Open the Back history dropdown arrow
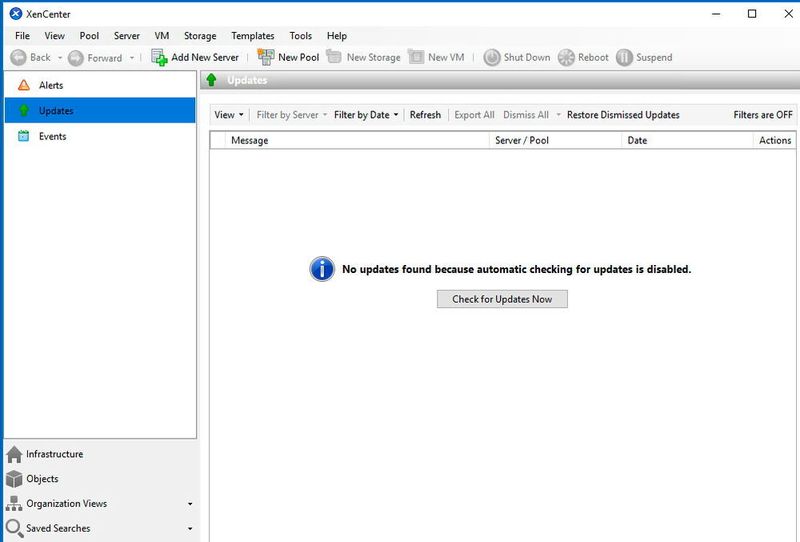The height and width of the screenshot is (542, 800). pos(60,58)
